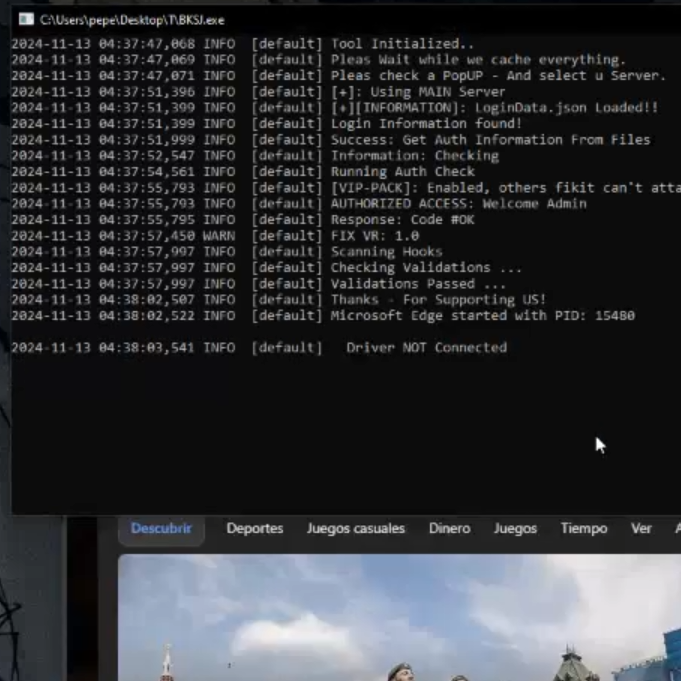Click the console icon in the BKSJ.exe title bar
Viewport: 681px width, 681px height.
pyautogui.click(x=26, y=19)
